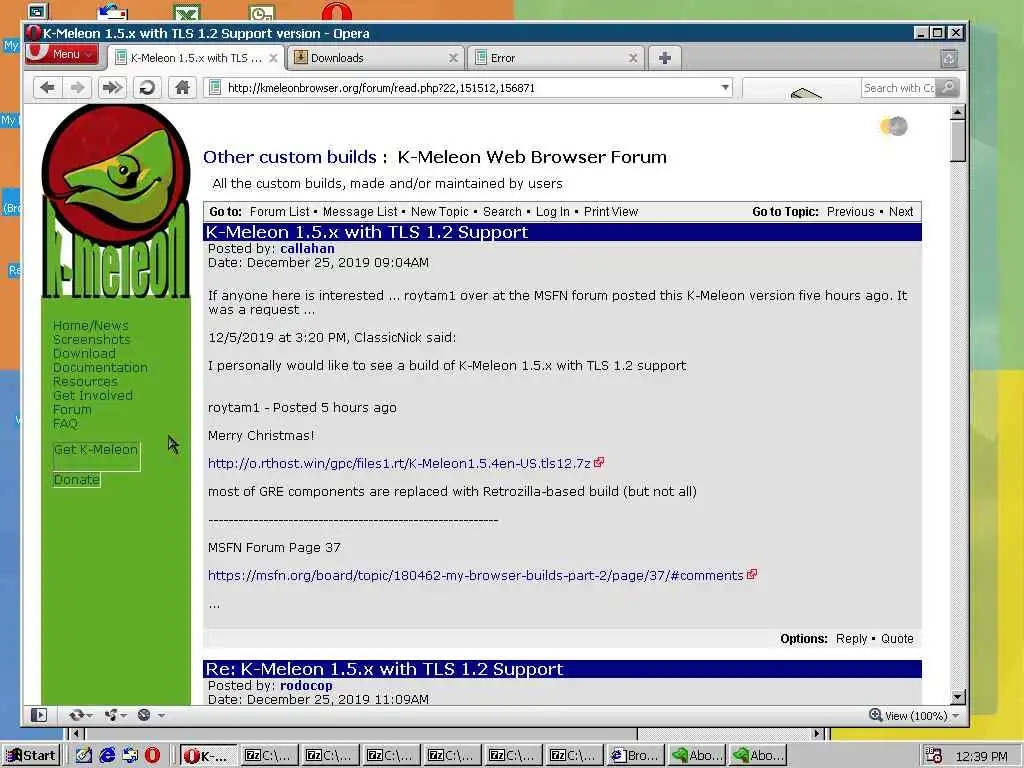Screen dimensions: 1024x768
Task: Click the Opera Turbo icon in status bar
Action: (144, 715)
